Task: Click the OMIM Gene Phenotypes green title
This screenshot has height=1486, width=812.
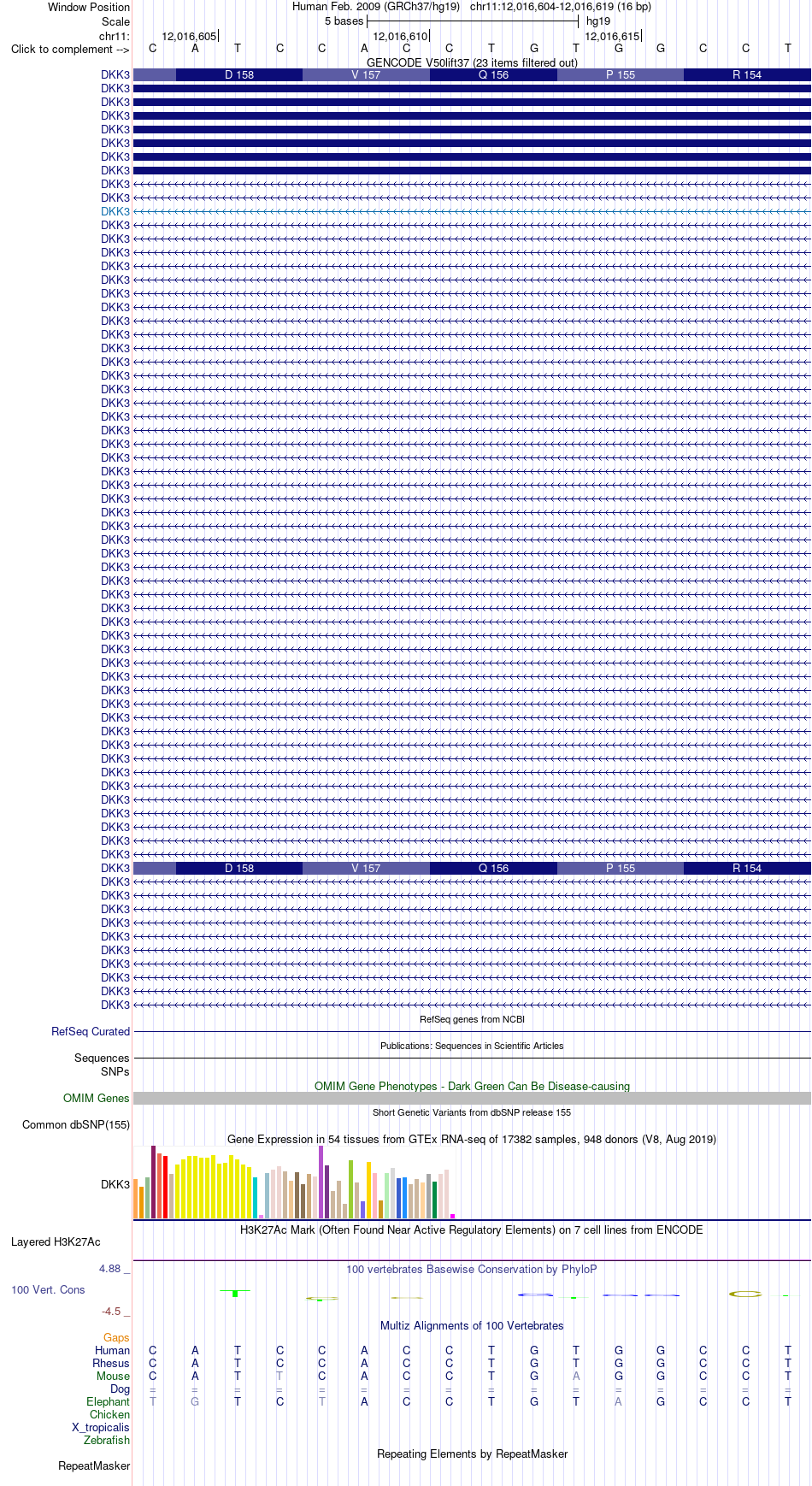Action: pyautogui.click(x=472, y=1086)
